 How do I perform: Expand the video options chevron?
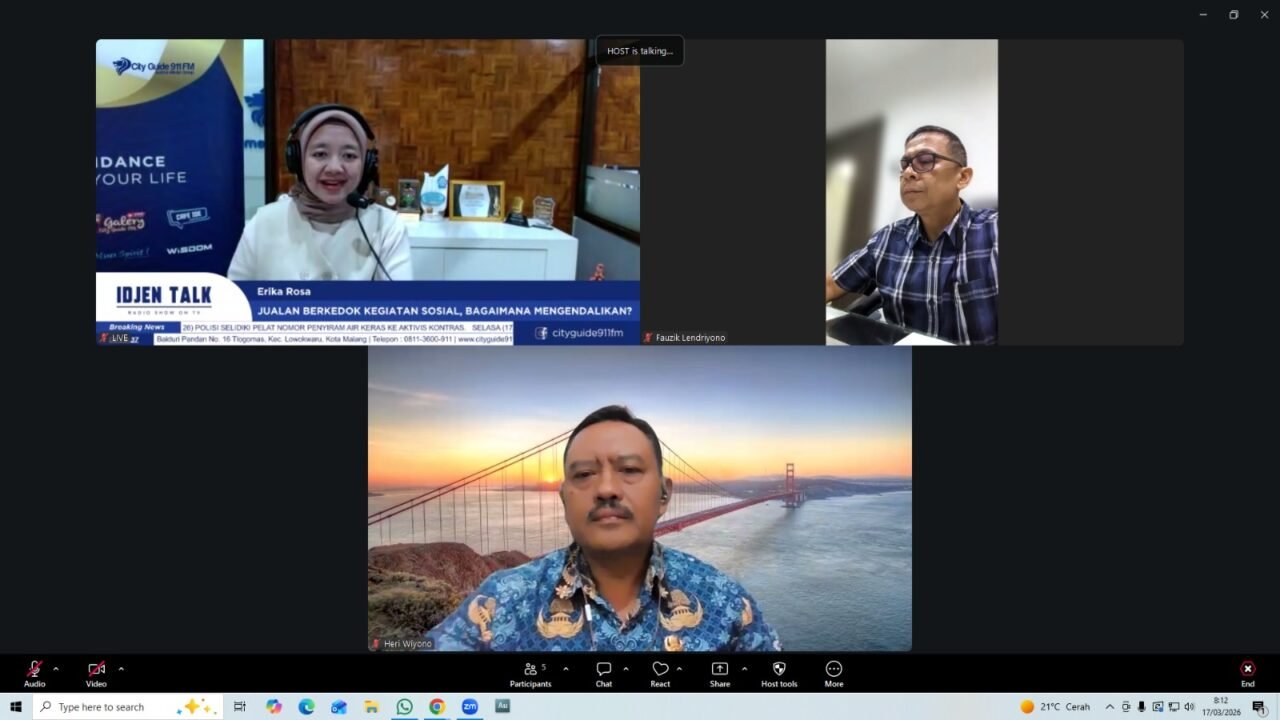tap(121, 669)
